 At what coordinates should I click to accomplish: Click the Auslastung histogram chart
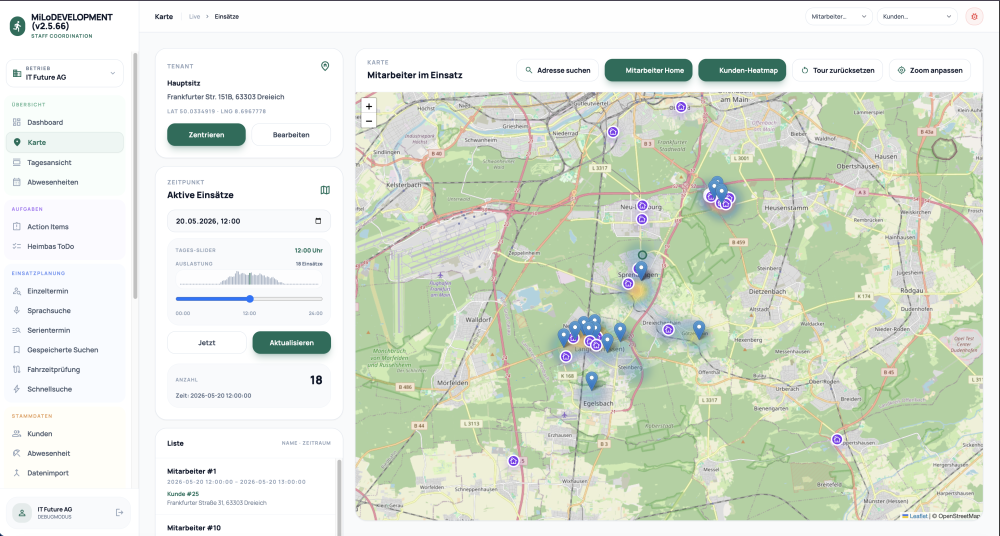click(x=249, y=278)
